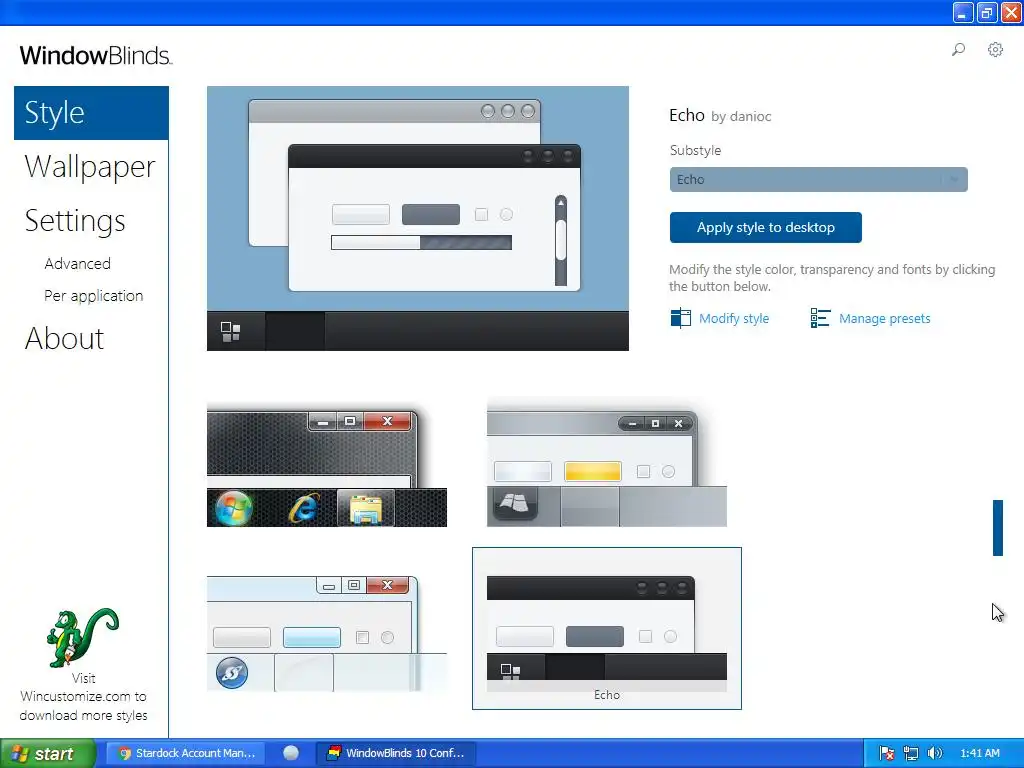Select the Echo style thumbnail
The image size is (1024, 768).
[x=607, y=628]
